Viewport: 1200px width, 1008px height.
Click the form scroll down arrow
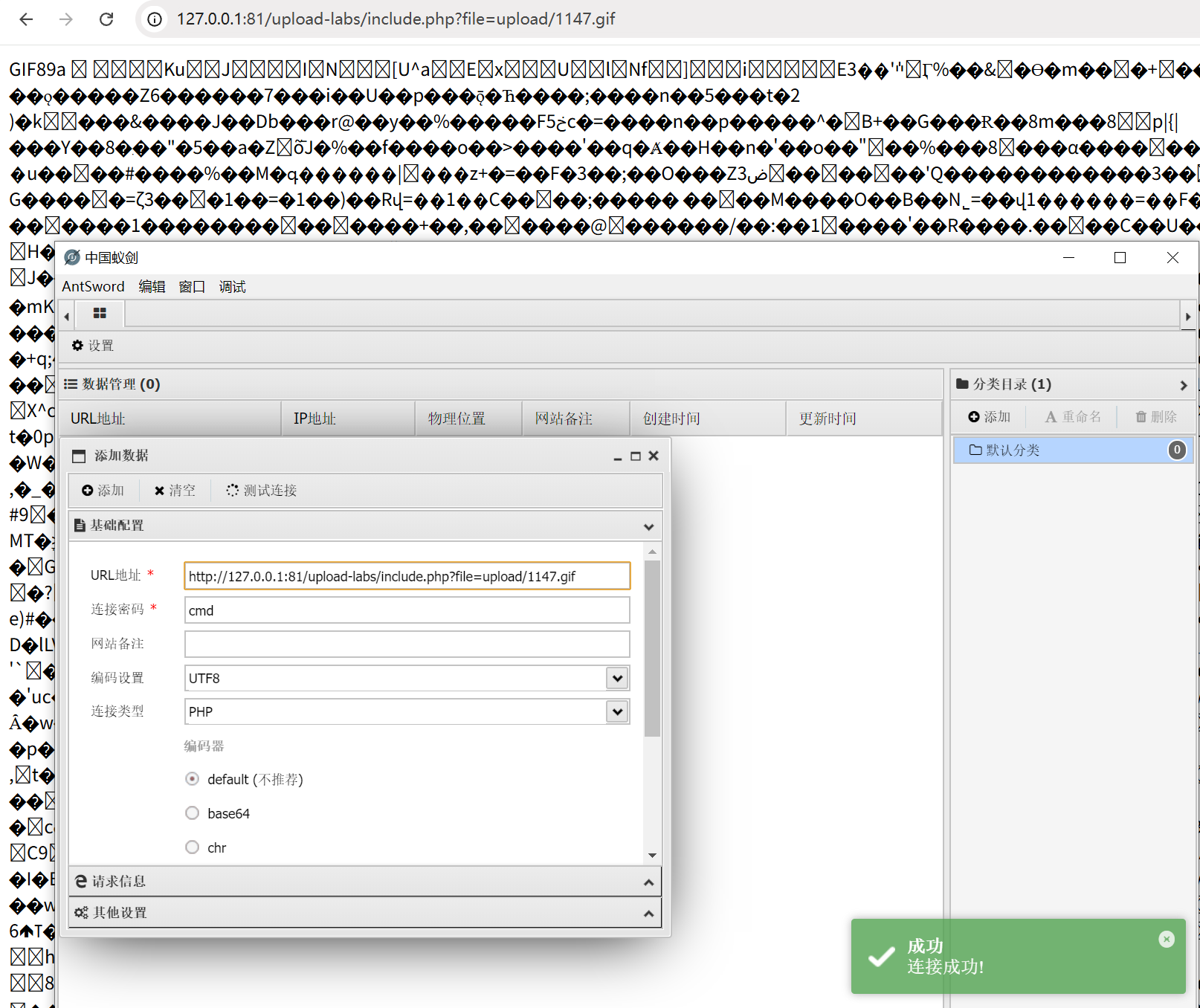(652, 856)
